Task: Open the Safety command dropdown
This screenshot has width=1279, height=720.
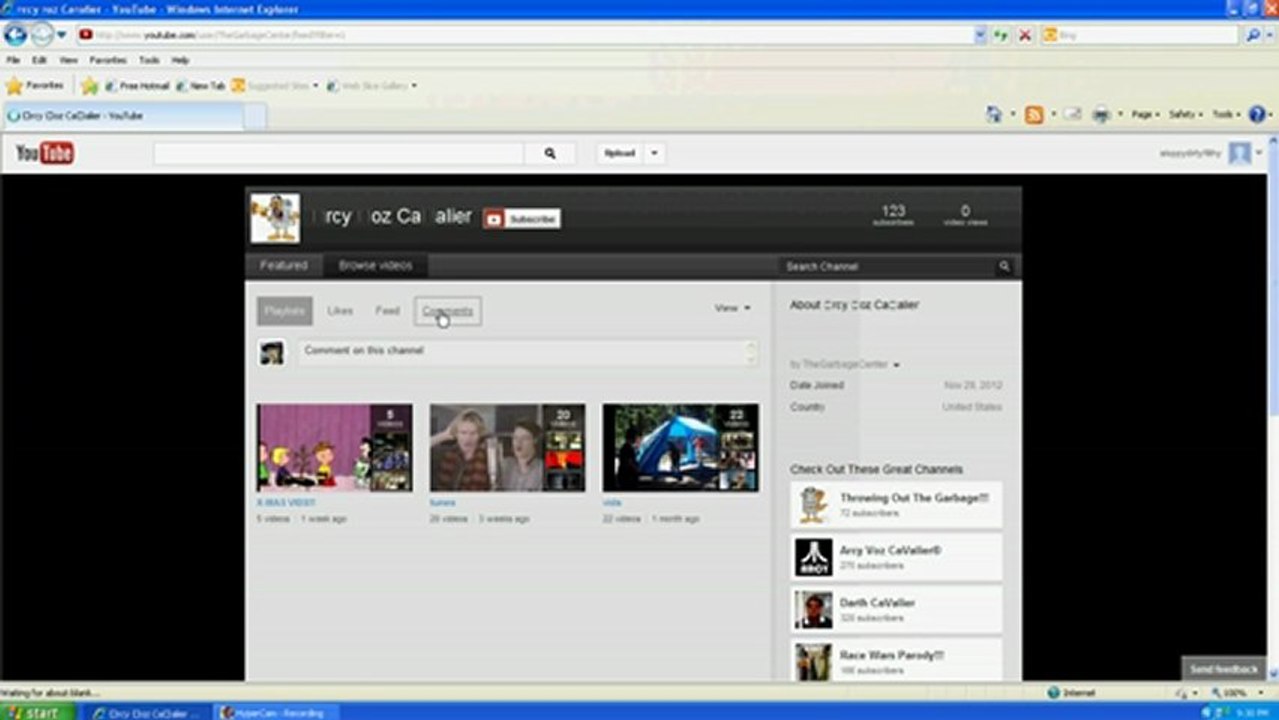Action: pos(1186,115)
